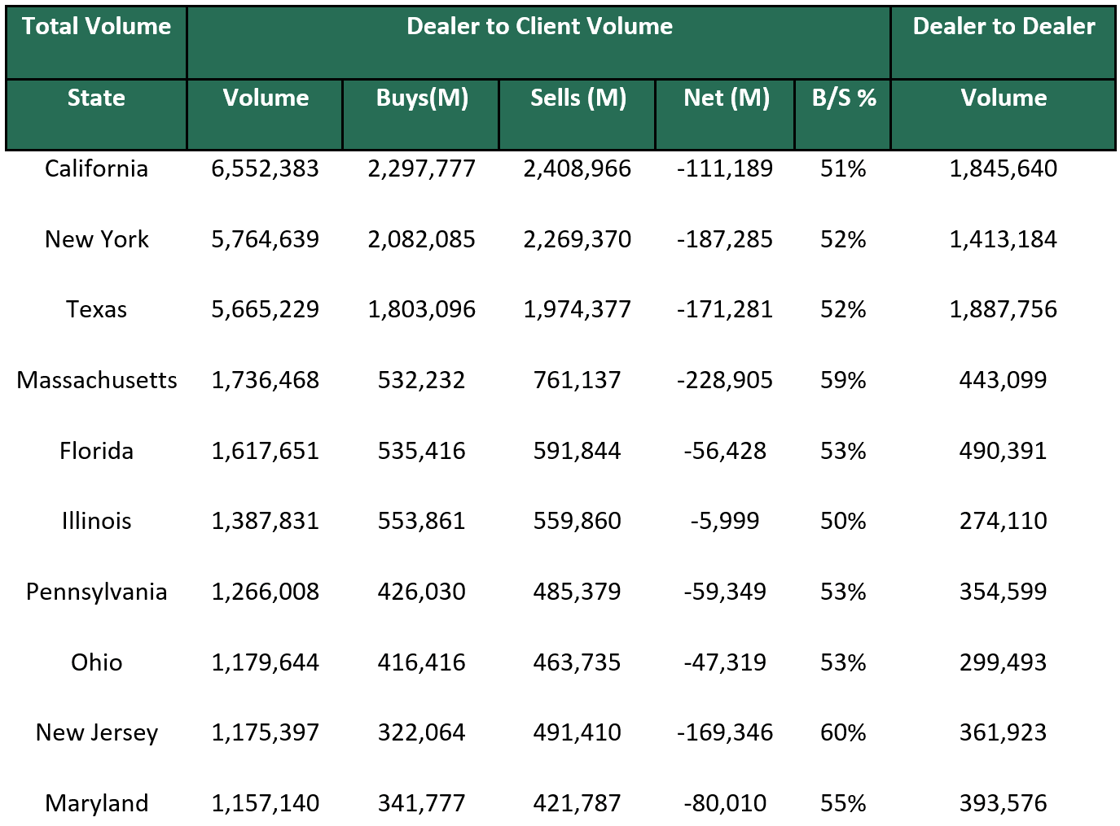Screen dimensions: 1120x826
Task: Select the Total Volume column header
Action: coord(95,27)
